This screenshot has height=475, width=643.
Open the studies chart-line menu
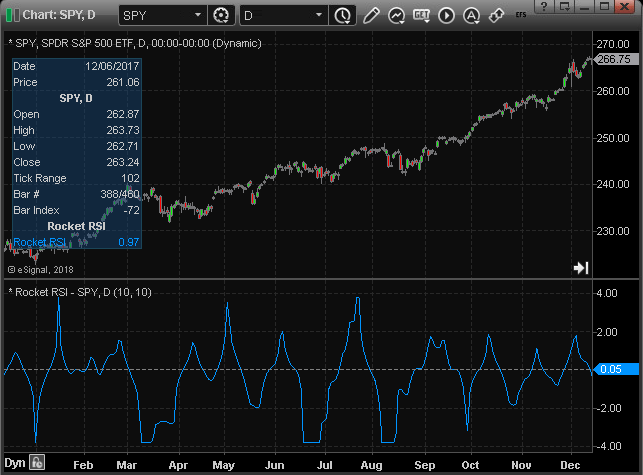(x=396, y=16)
